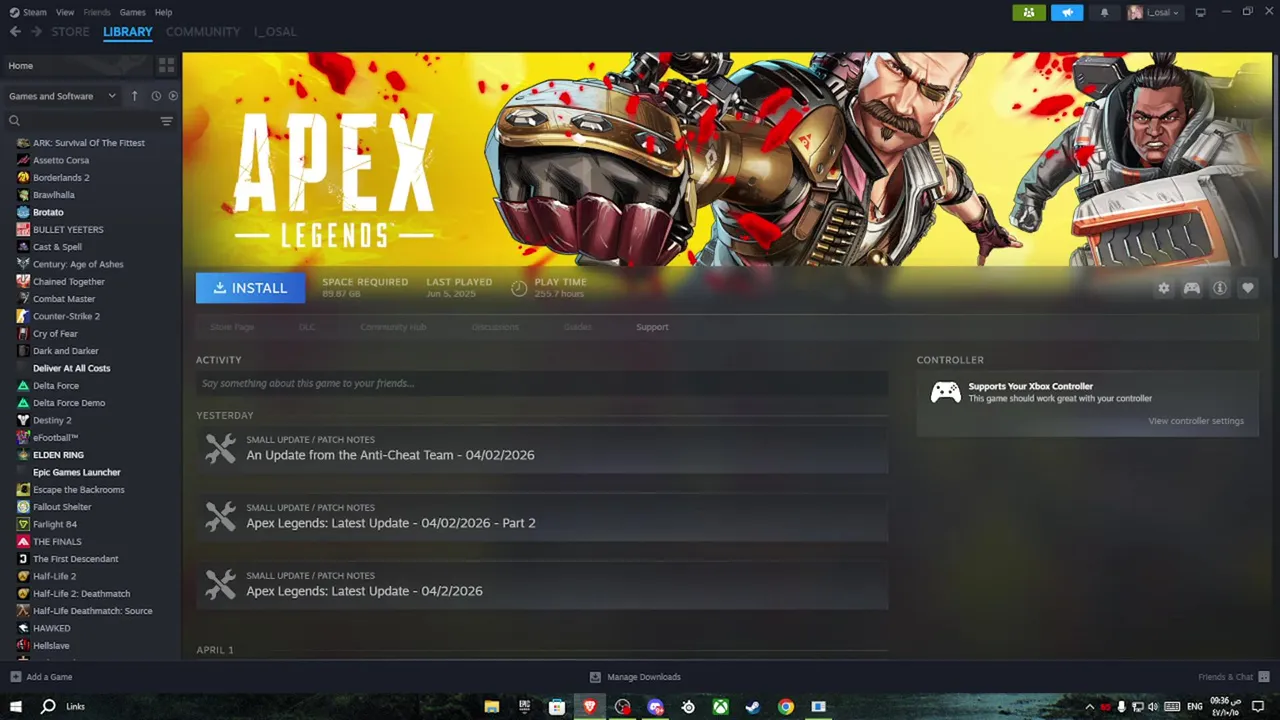Screen dimensions: 1280x720
Task: Open View controller settings link
Action: [x=1196, y=421]
